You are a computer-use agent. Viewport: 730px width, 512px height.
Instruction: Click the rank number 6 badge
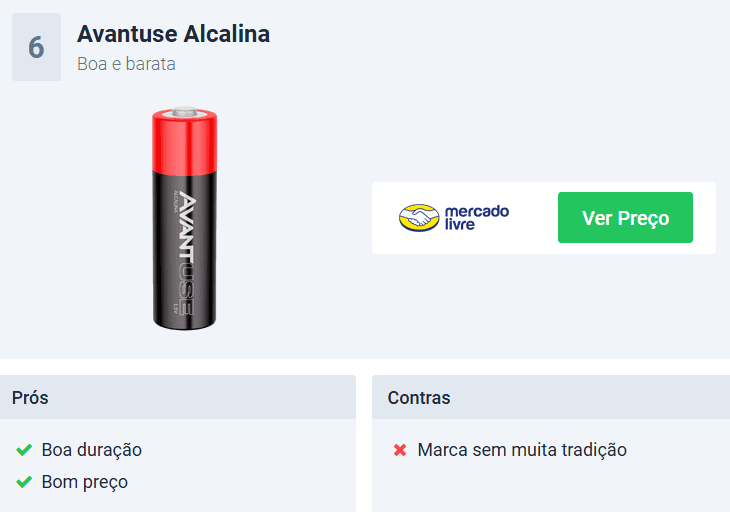click(36, 47)
